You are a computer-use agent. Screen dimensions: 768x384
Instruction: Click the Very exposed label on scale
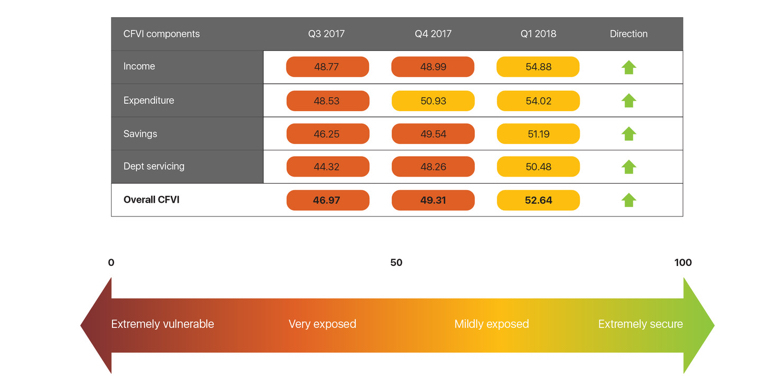tap(322, 324)
